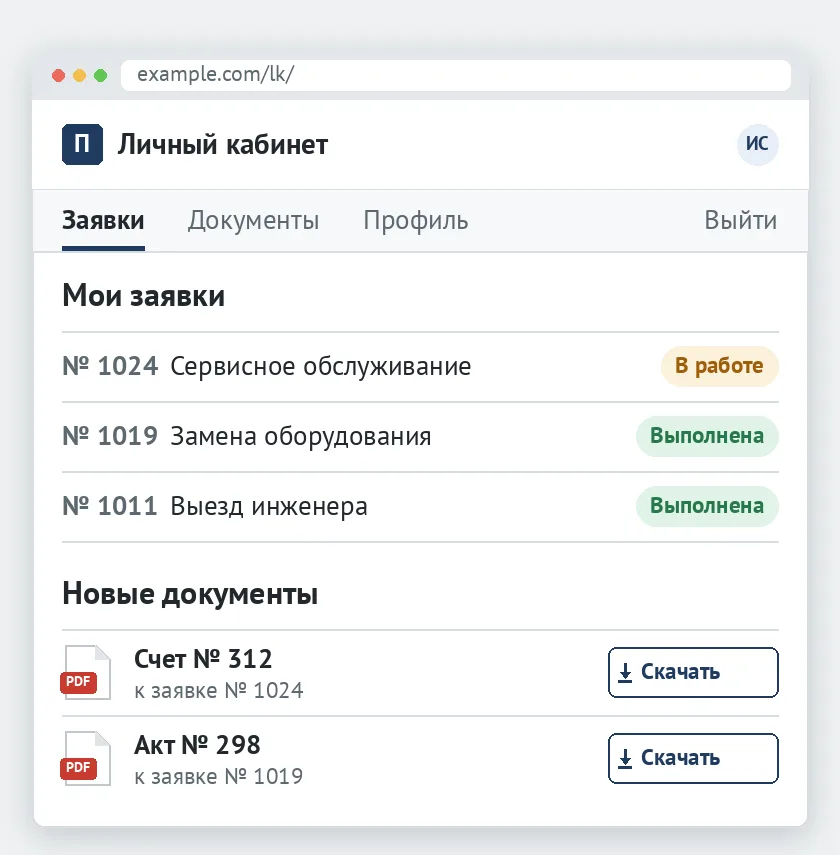Download Акт № 298 with Скачать
This screenshot has width=840, height=855.
(693, 758)
